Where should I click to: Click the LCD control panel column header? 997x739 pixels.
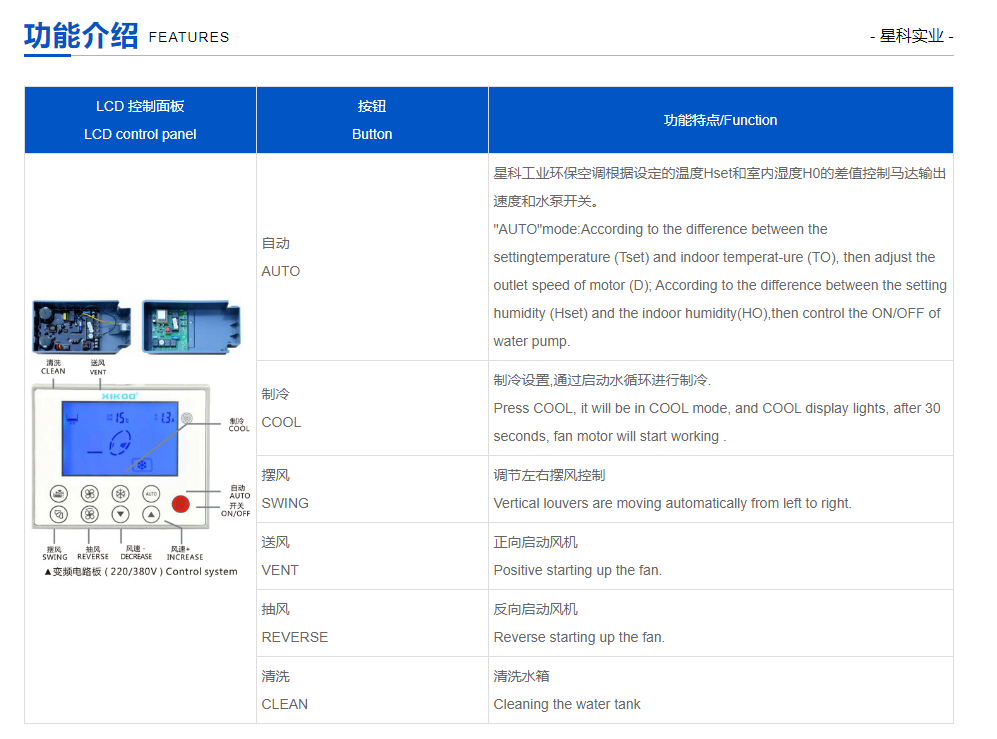139,119
